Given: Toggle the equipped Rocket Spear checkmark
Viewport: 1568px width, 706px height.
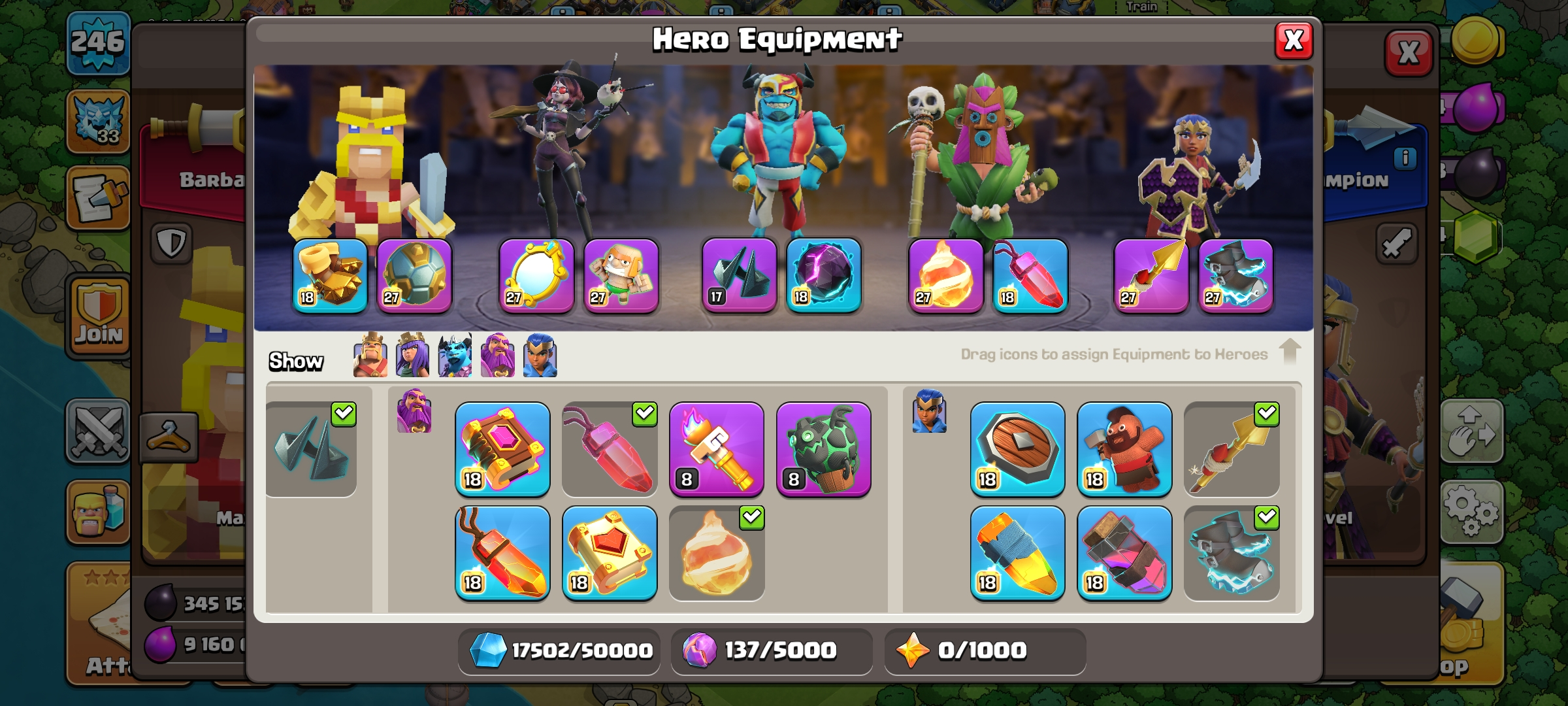Looking at the screenshot, I should pos(1267,414).
